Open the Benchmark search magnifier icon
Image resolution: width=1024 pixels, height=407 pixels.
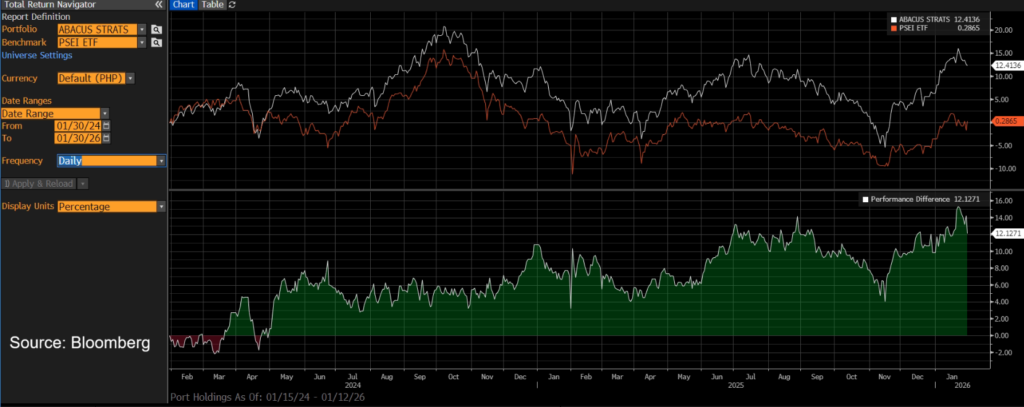pos(157,43)
